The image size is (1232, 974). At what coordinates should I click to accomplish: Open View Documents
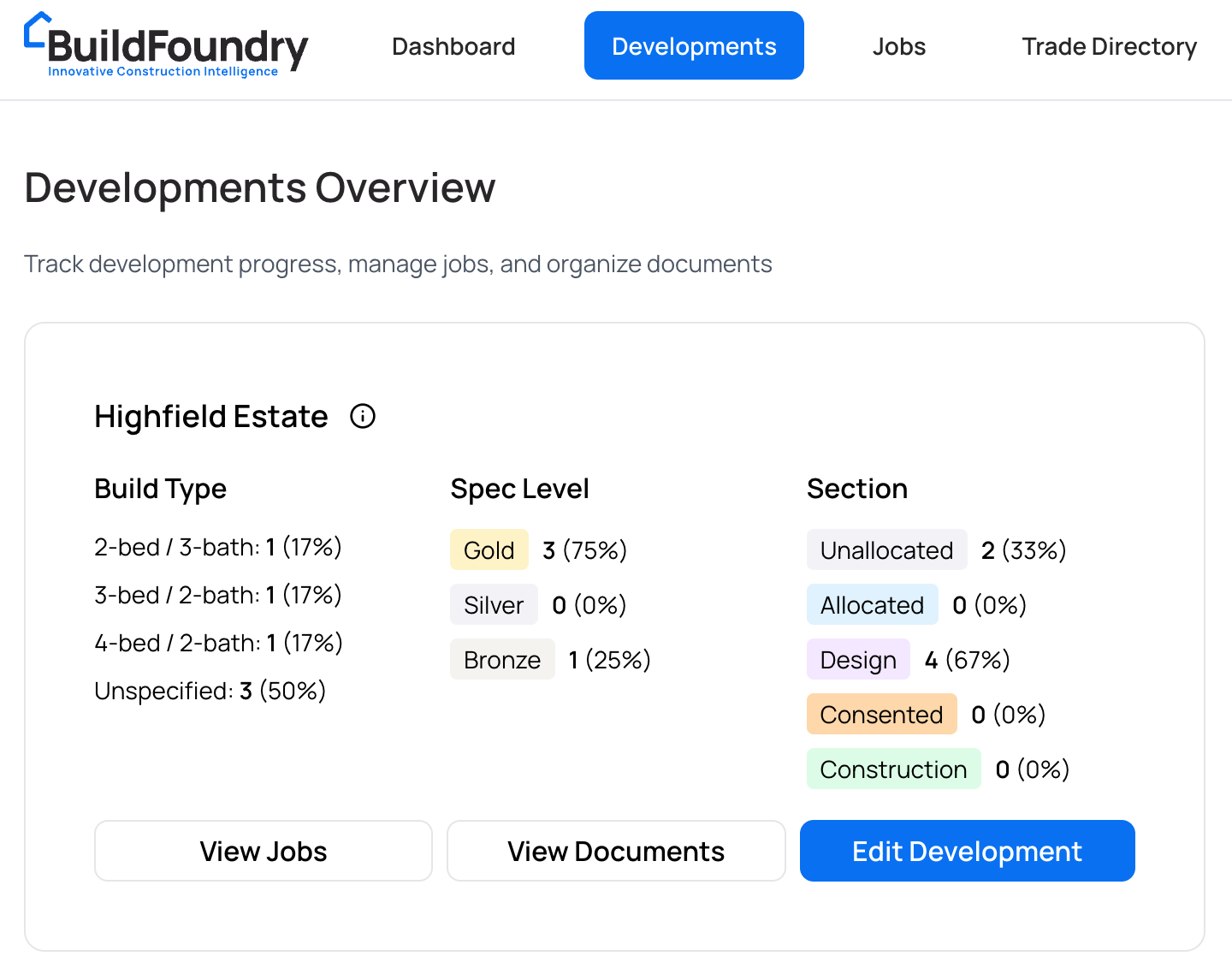point(616,851)
